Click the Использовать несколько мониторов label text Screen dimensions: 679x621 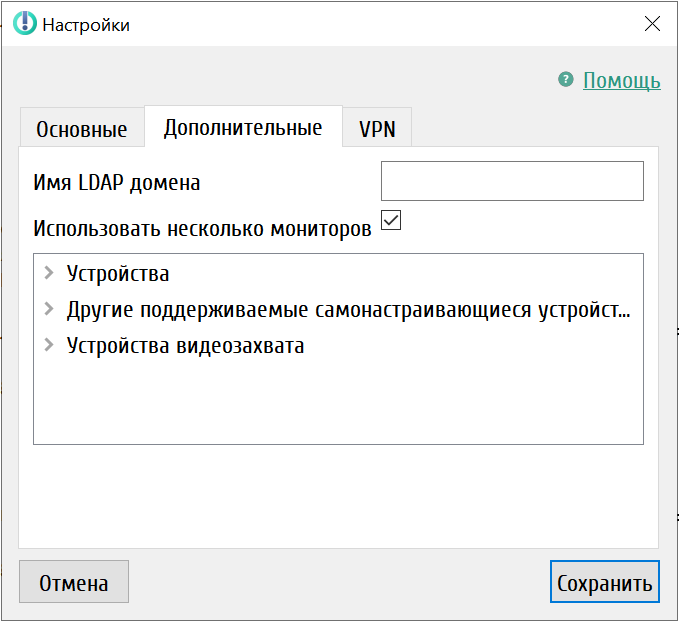click(x=202, y=228)
